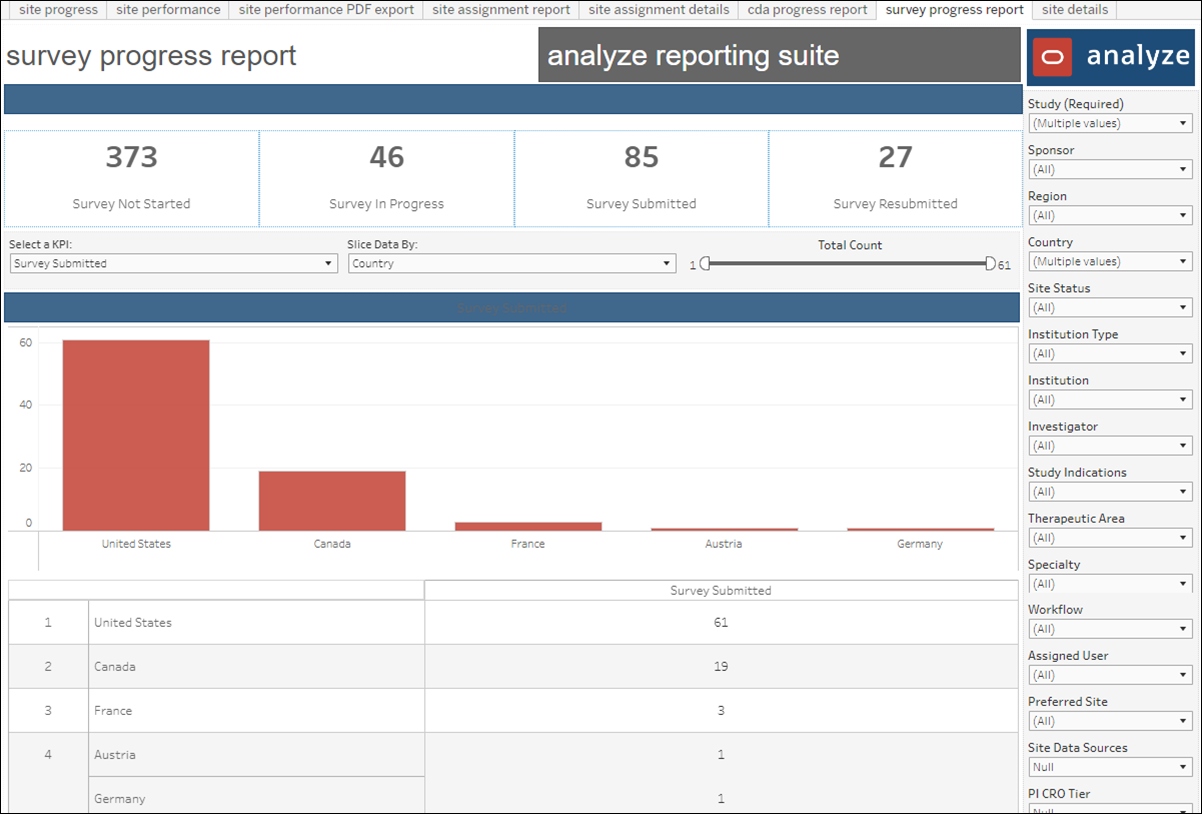Expand the Assigned User dropdown
The width and height of the screenshot is (1202, 814).
pos(1110,675)
